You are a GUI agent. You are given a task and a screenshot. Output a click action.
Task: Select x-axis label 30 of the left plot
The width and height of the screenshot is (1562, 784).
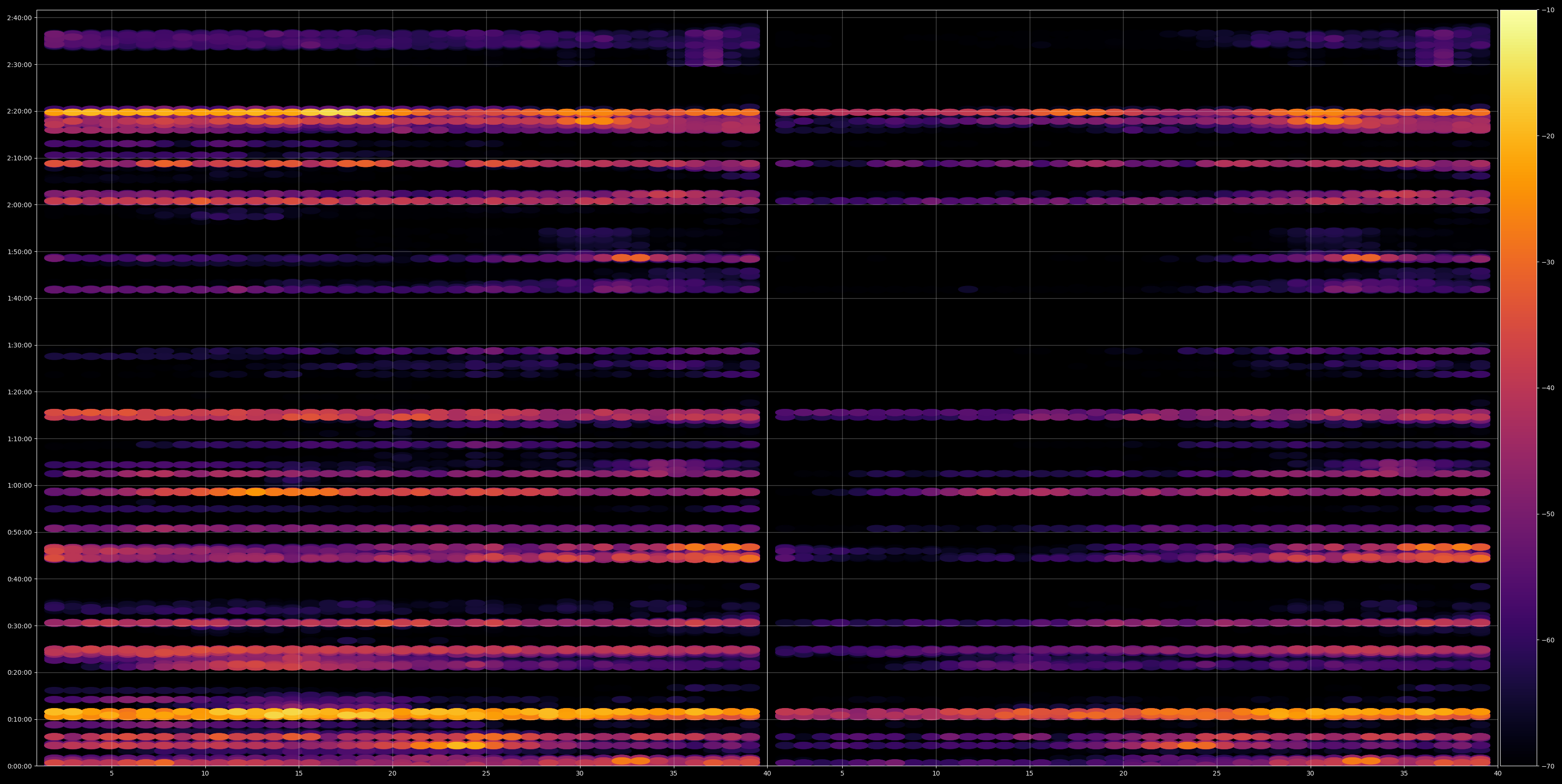pyautogui.click(x=580, y=774)
